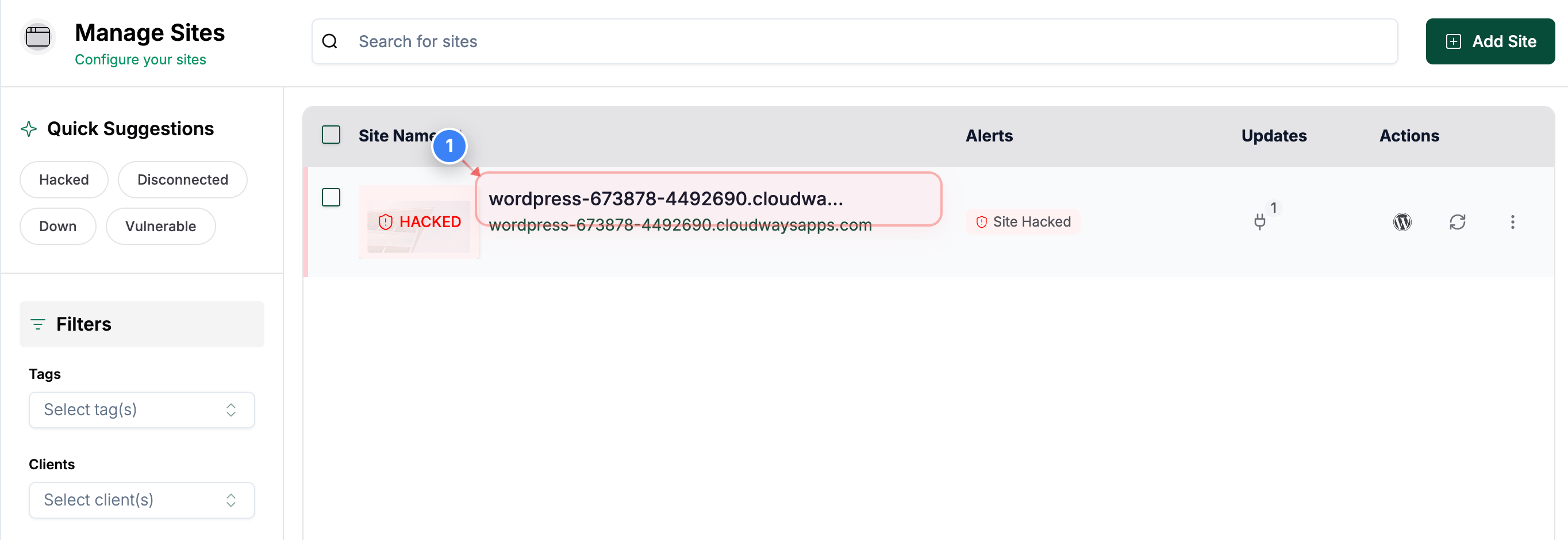Viewport: 1568px width, 540px height.
Task: Open the Select tag(s) dropdown
Action: pyautogui.click(x=142, y=409)
